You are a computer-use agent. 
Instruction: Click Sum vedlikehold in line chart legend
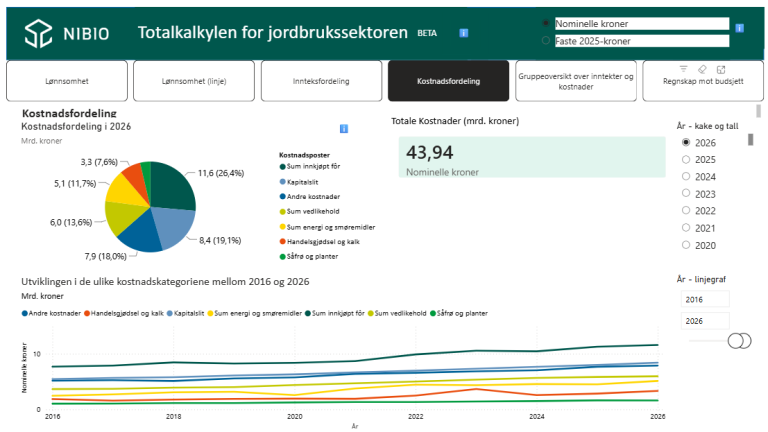pos(397,313)
